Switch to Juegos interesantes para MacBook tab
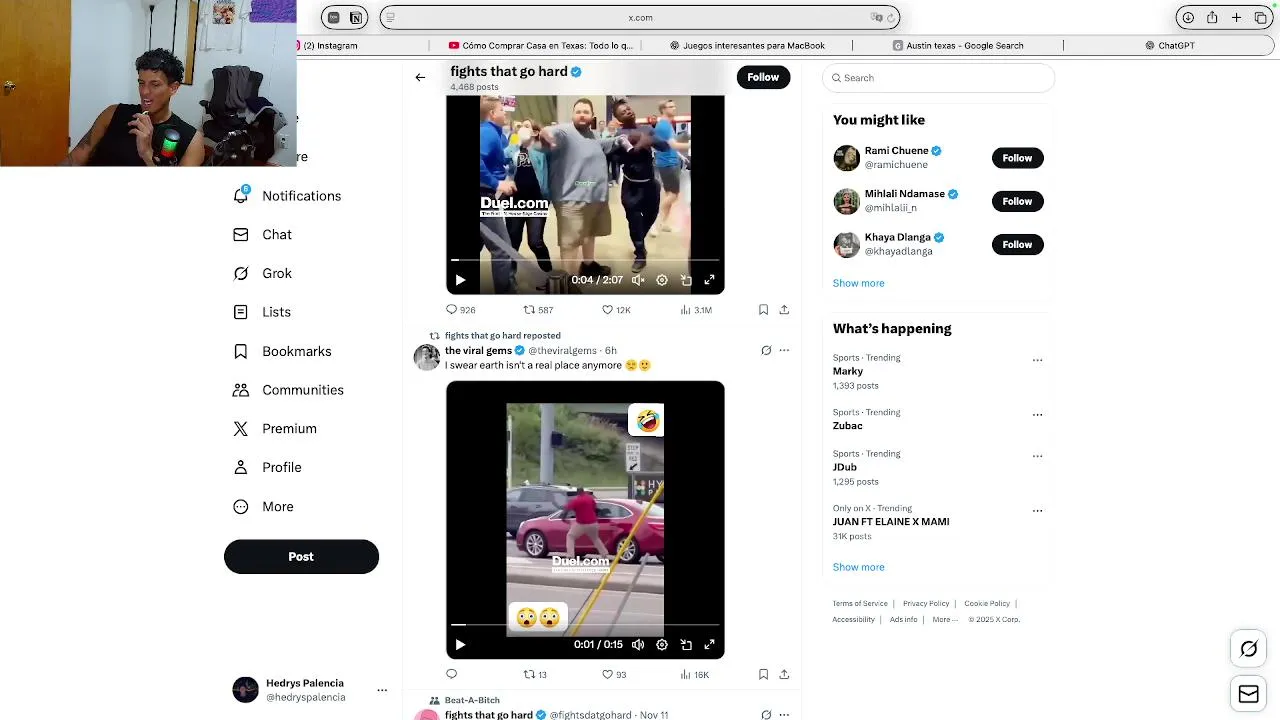1280x720 pixels. [747, 45]
